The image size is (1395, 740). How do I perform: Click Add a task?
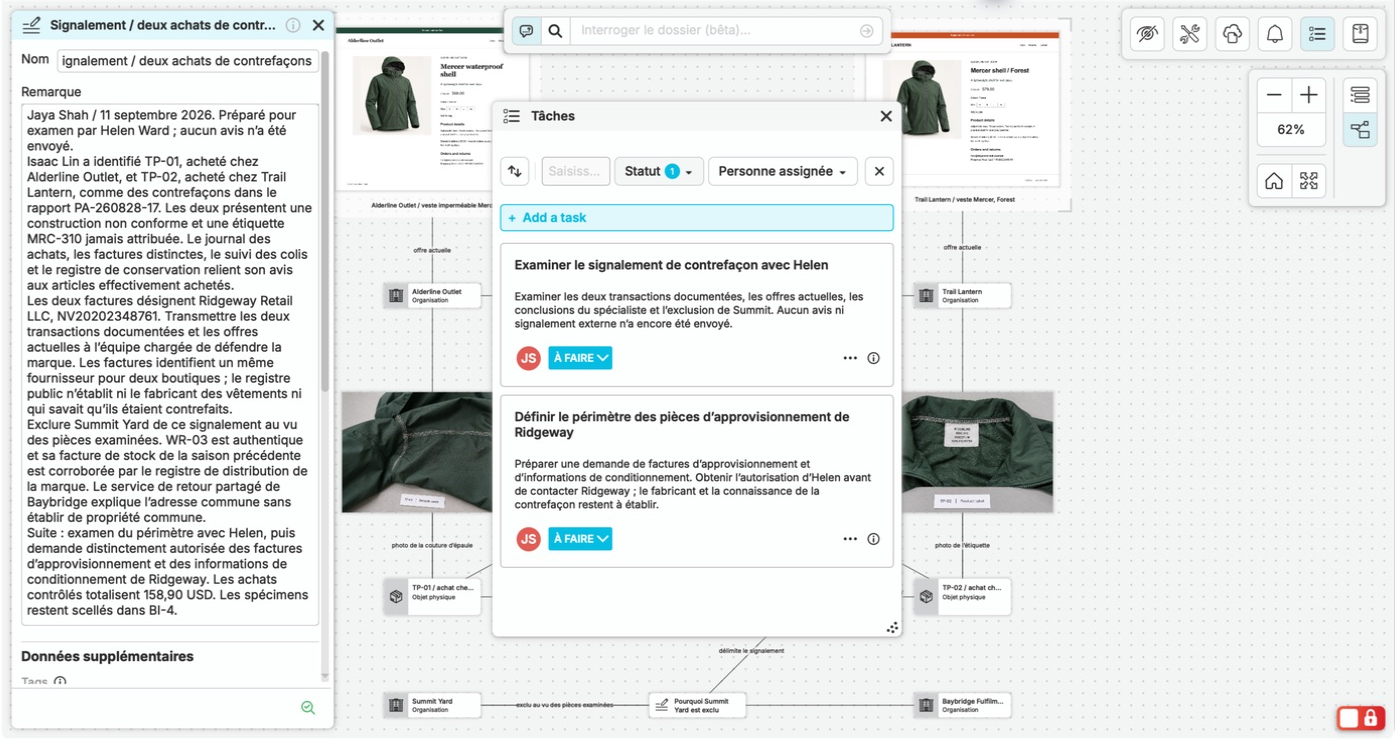point(697,218)
